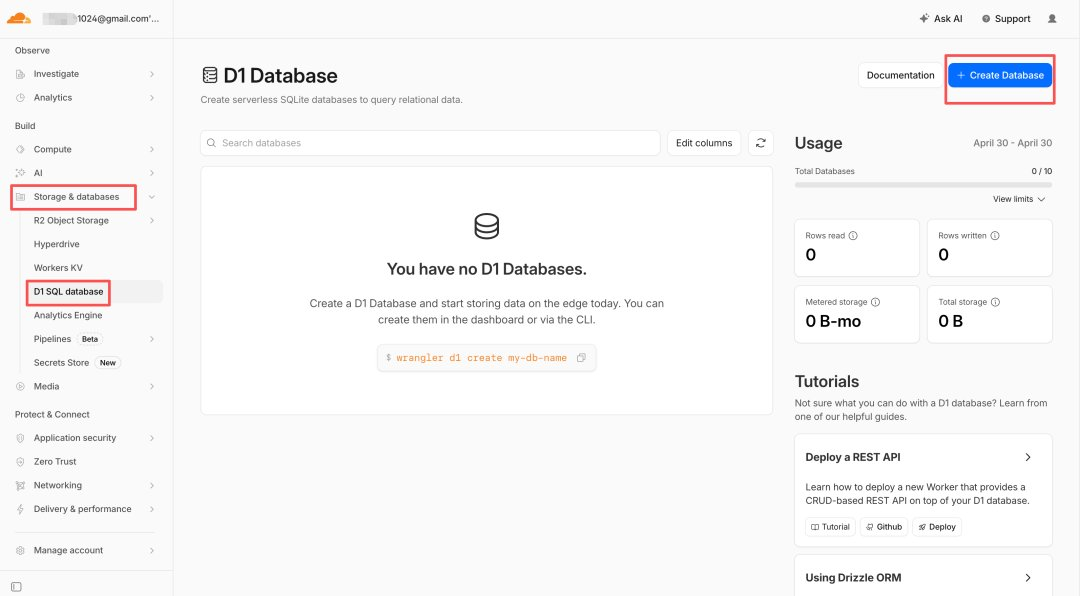Screen dimensions: 1080x596
Task: Click the Total storage info icon
Action: coord(995,302)
